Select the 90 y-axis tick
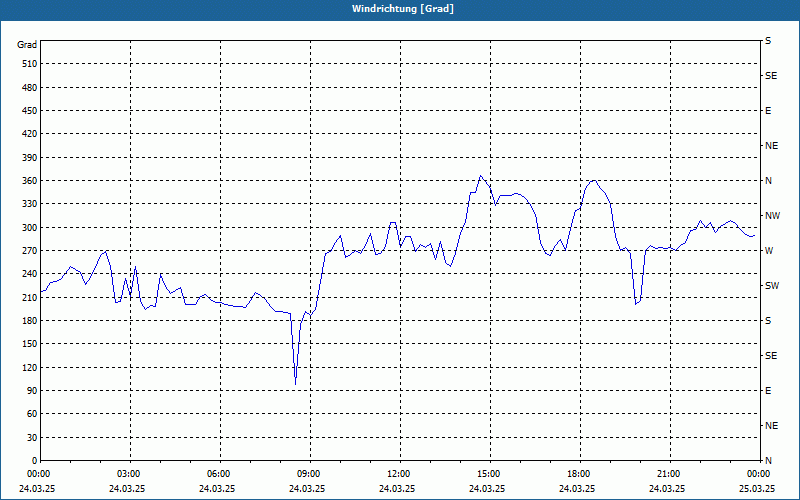The height and width of the screenshot is (500, 800). (x=32, y=391)
